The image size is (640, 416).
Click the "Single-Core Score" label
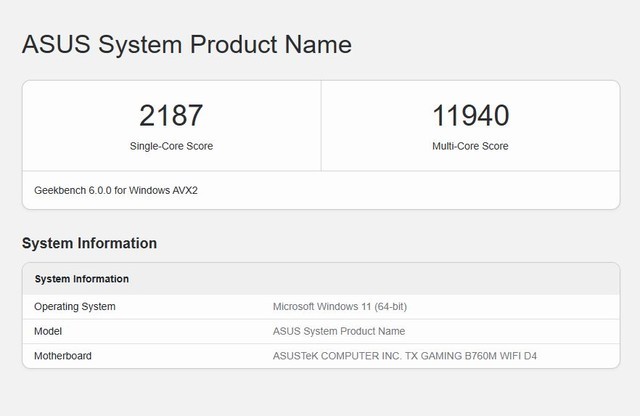click(171, 146)
